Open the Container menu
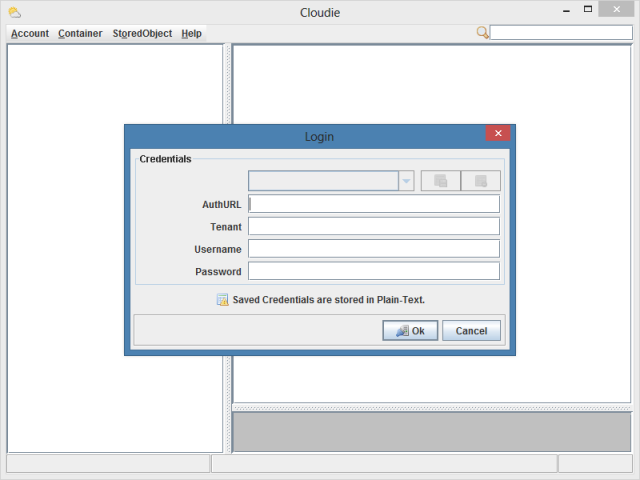The height and width of the screenshot is (480, 640). [80, 33]
